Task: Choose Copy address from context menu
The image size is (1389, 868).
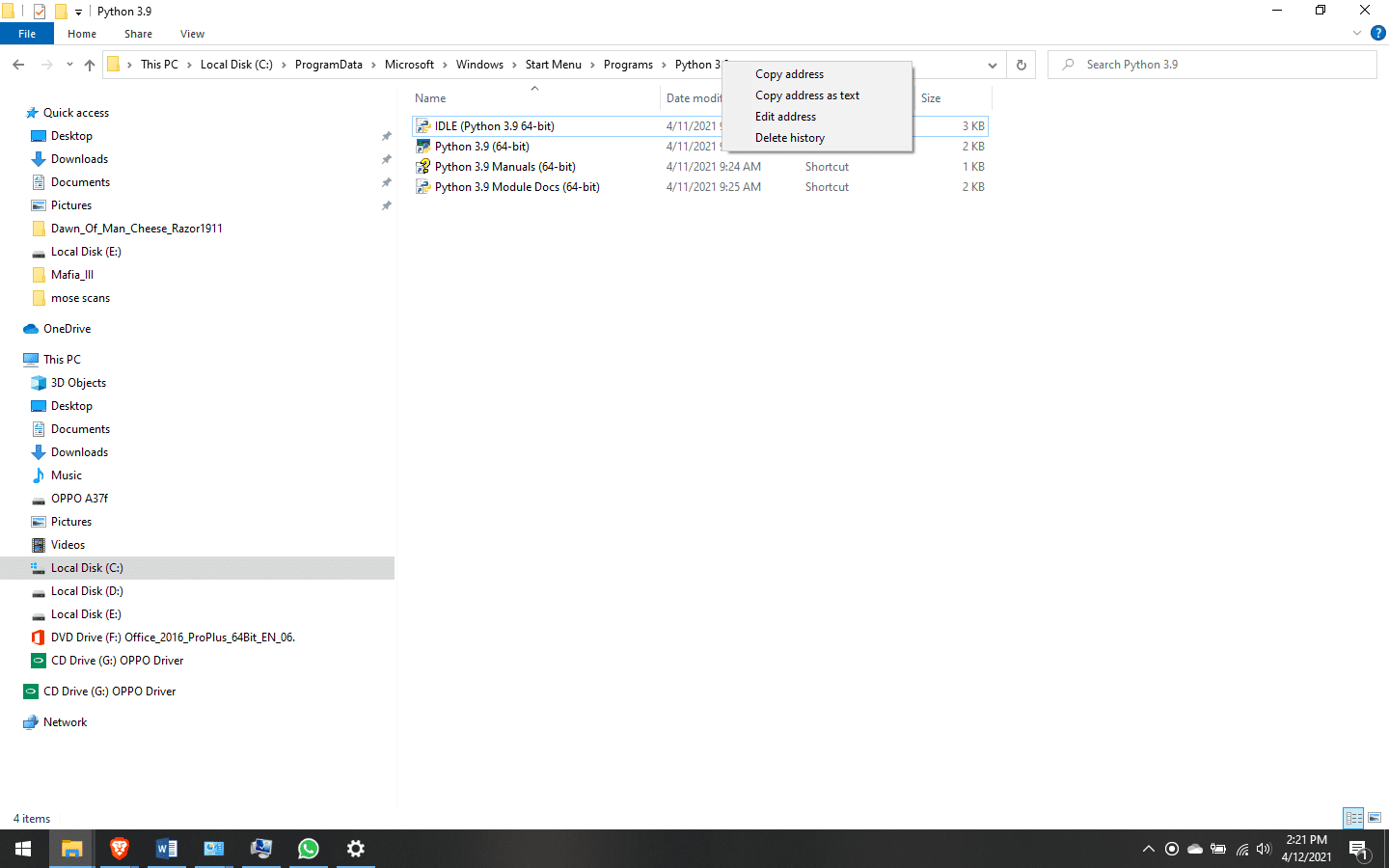Action: point(817,74)
